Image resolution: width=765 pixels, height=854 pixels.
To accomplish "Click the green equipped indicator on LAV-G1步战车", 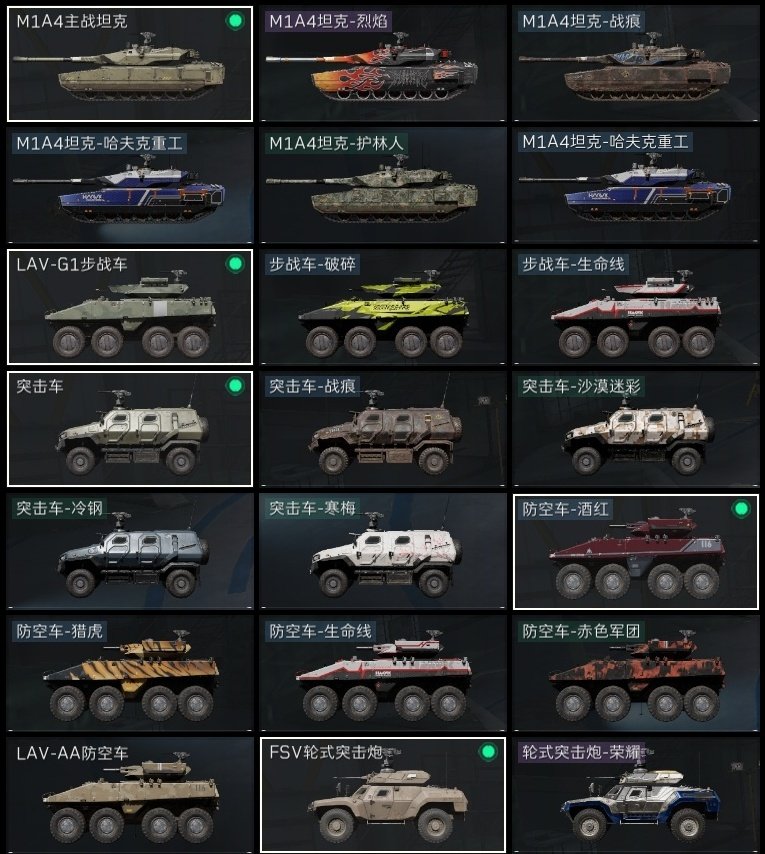I will 235,264.
